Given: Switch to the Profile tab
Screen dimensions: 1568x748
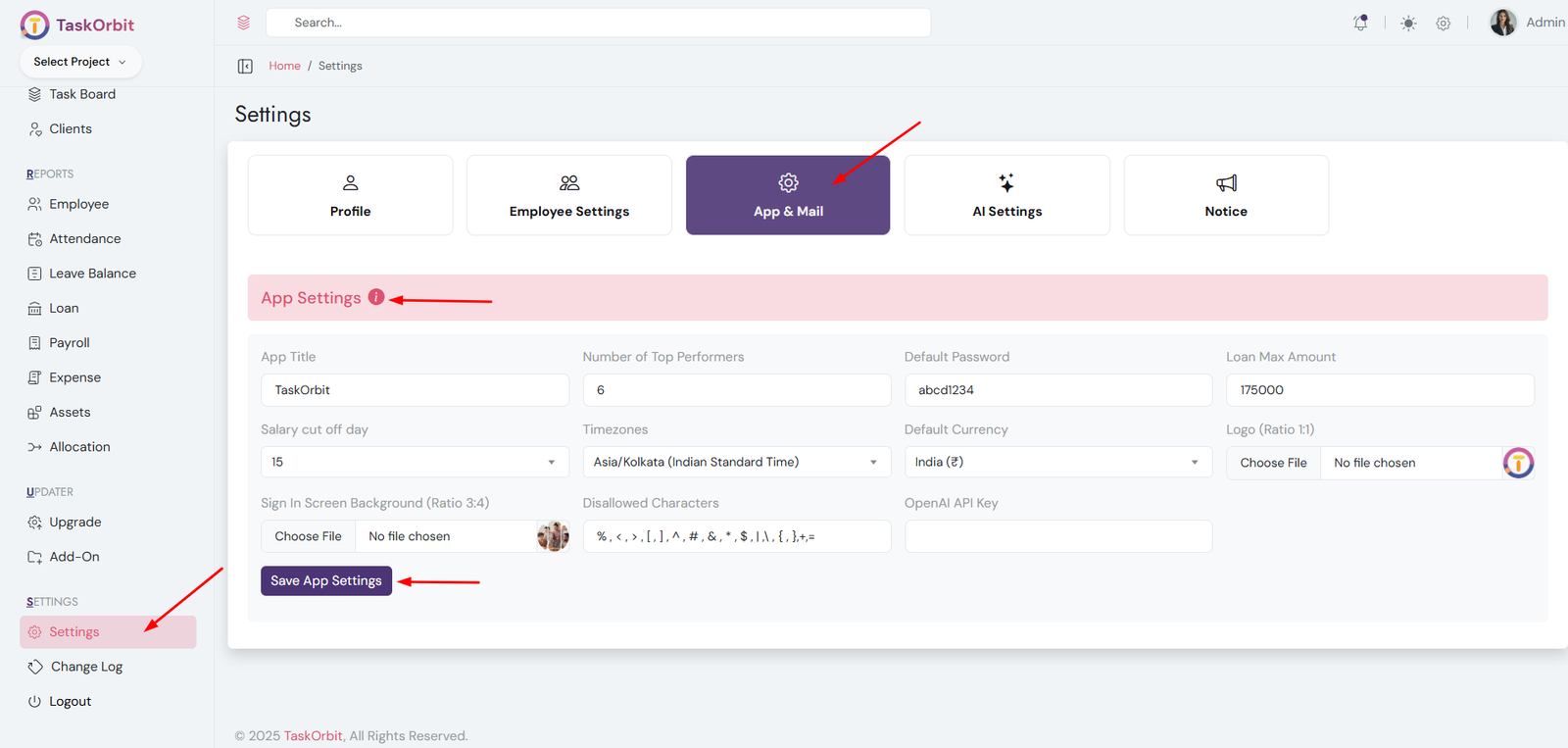Looking at the screenshot, I should coord(351,195).
